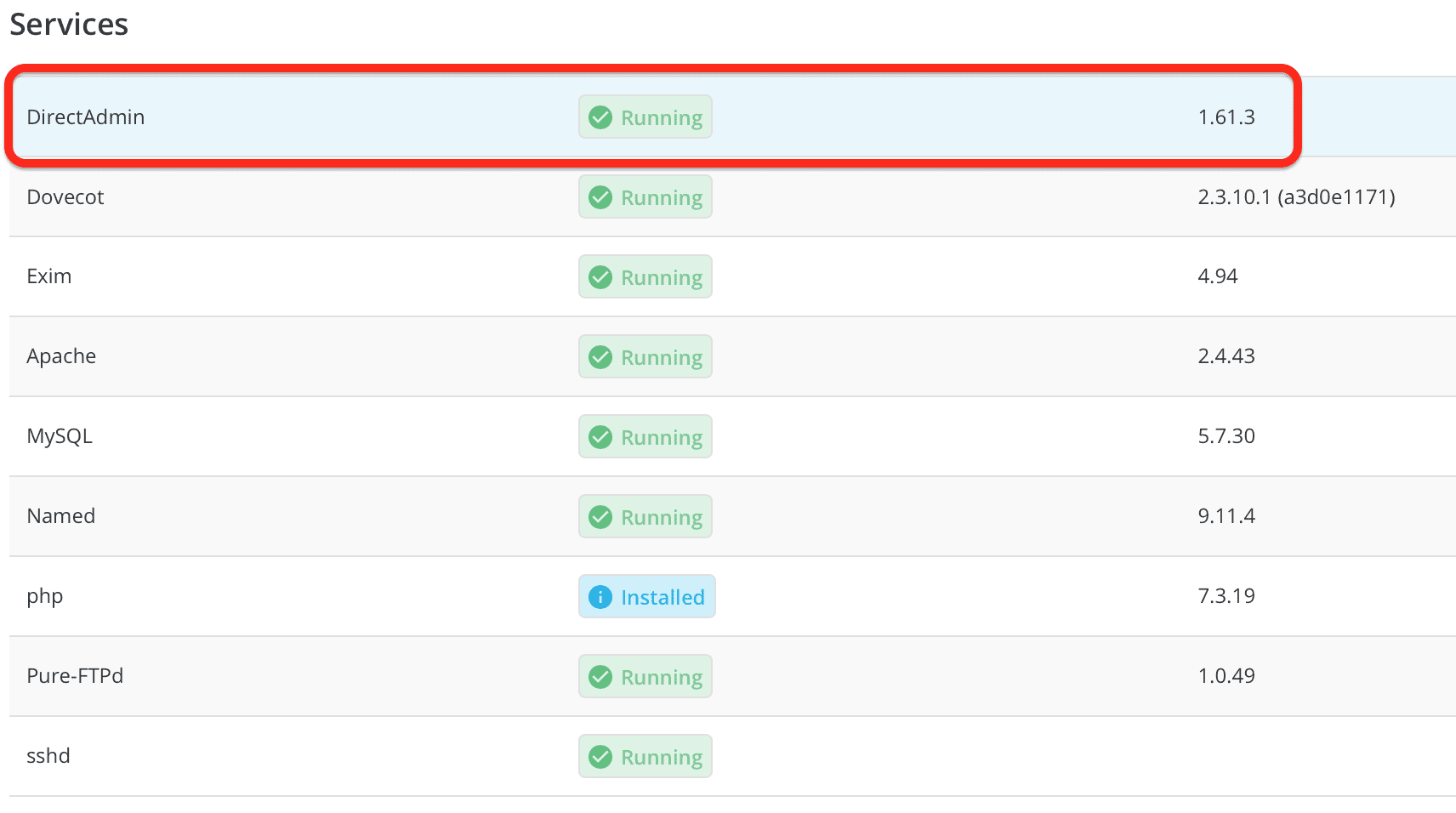Click Dovecot's green check status icon
The width and height of the screenshot is (1456, 813).
click(x=600, y=197)
